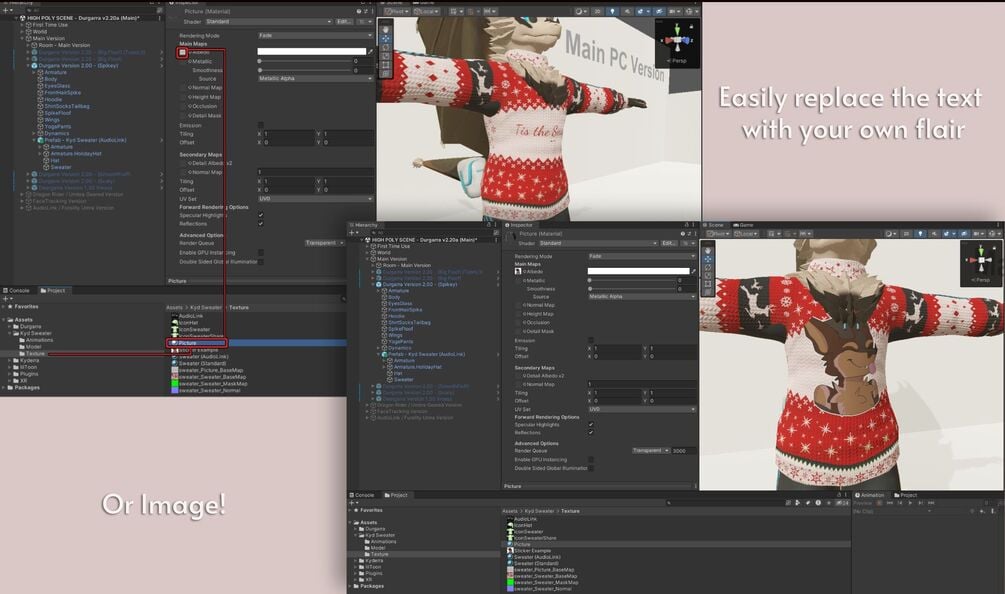
Task: Pick Albedo color eyedropper in dragon-image window
Action: 694,271
